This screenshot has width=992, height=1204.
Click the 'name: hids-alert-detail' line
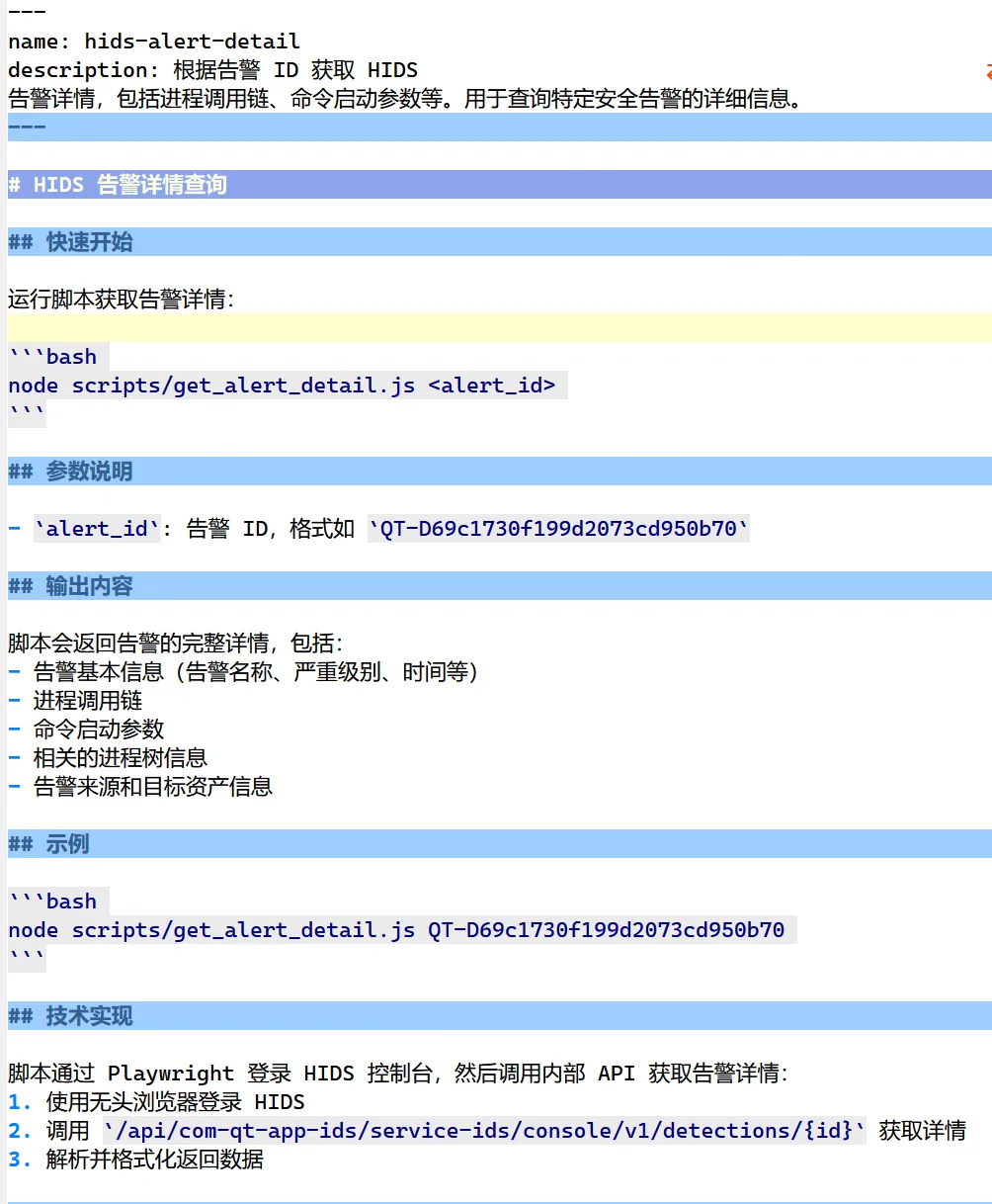point(153,42)
